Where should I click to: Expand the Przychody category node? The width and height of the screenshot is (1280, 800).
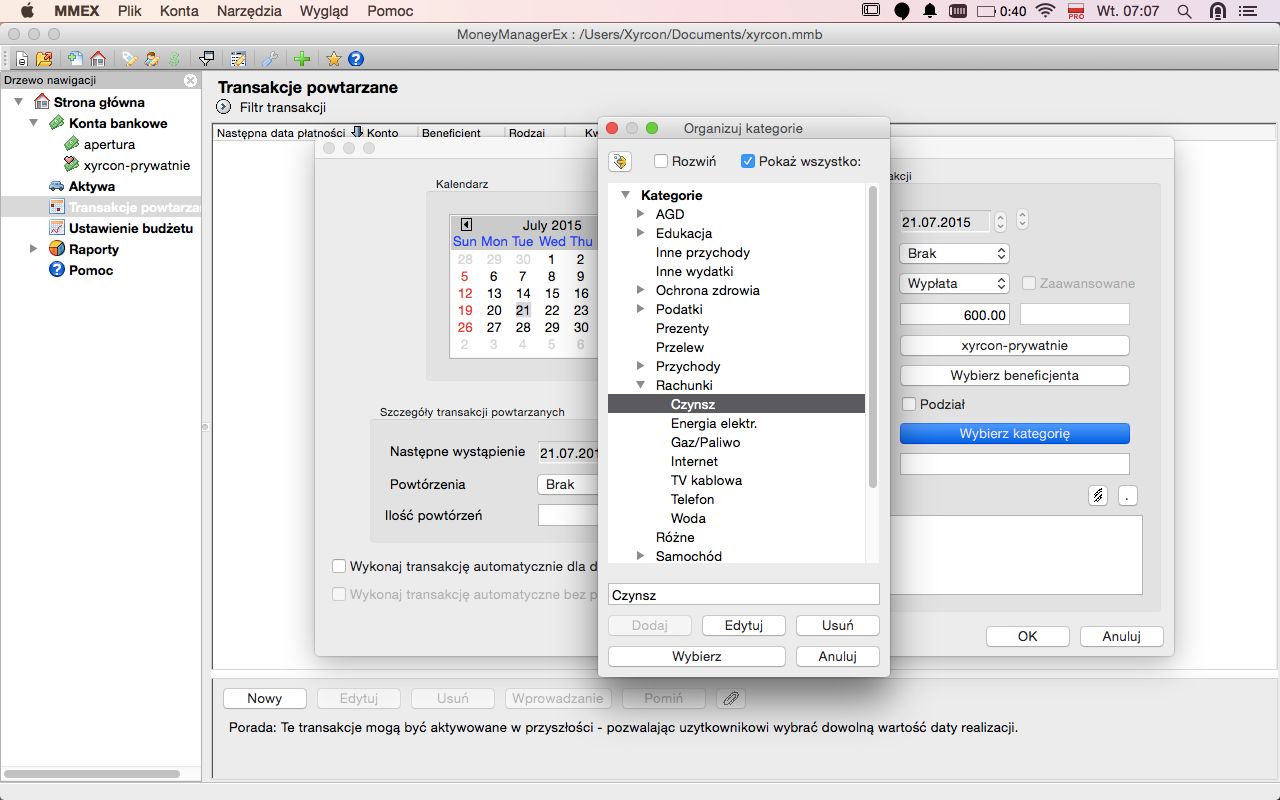click(641, 366)
